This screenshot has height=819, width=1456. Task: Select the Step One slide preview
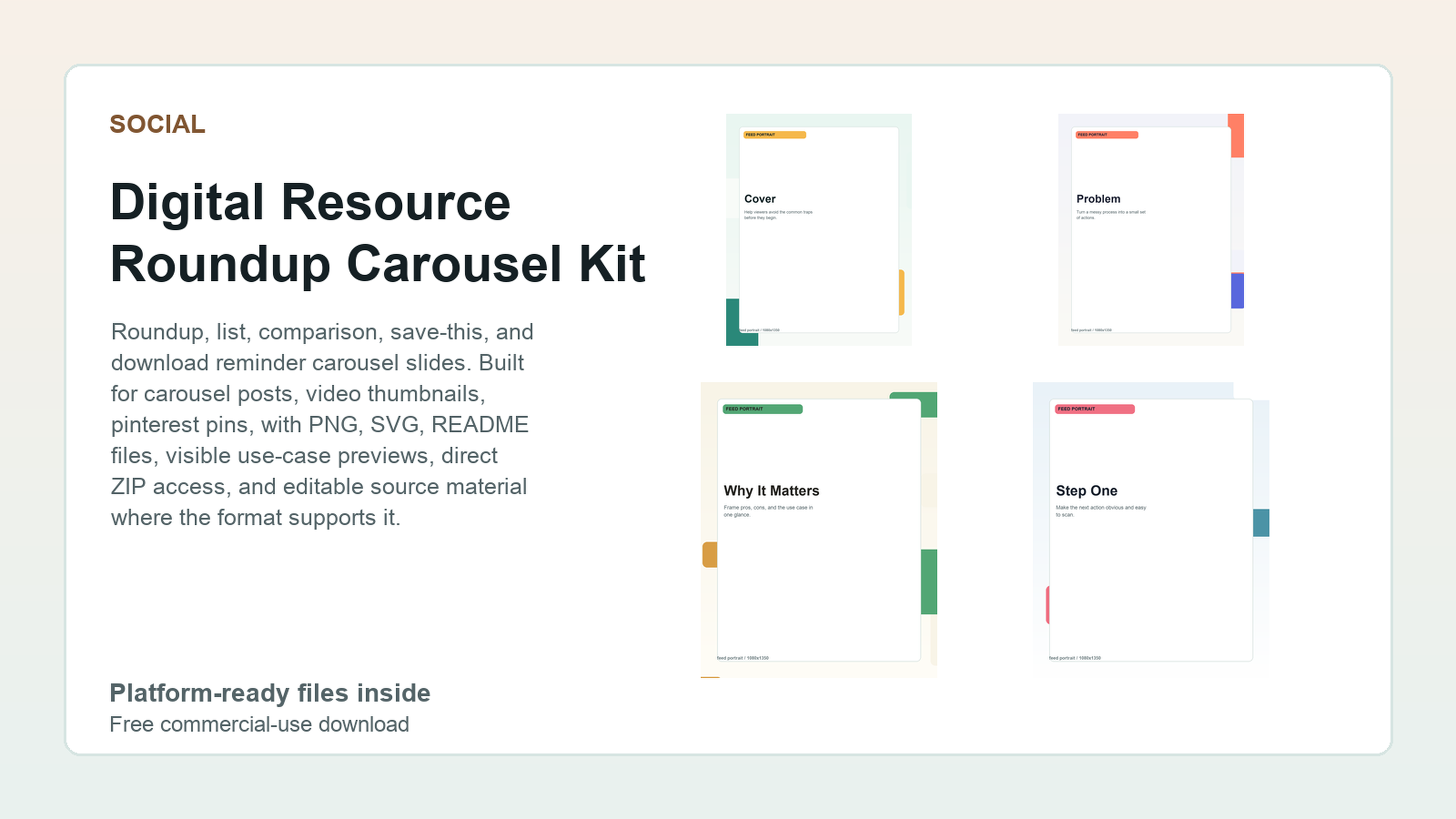coord(1151,530)
